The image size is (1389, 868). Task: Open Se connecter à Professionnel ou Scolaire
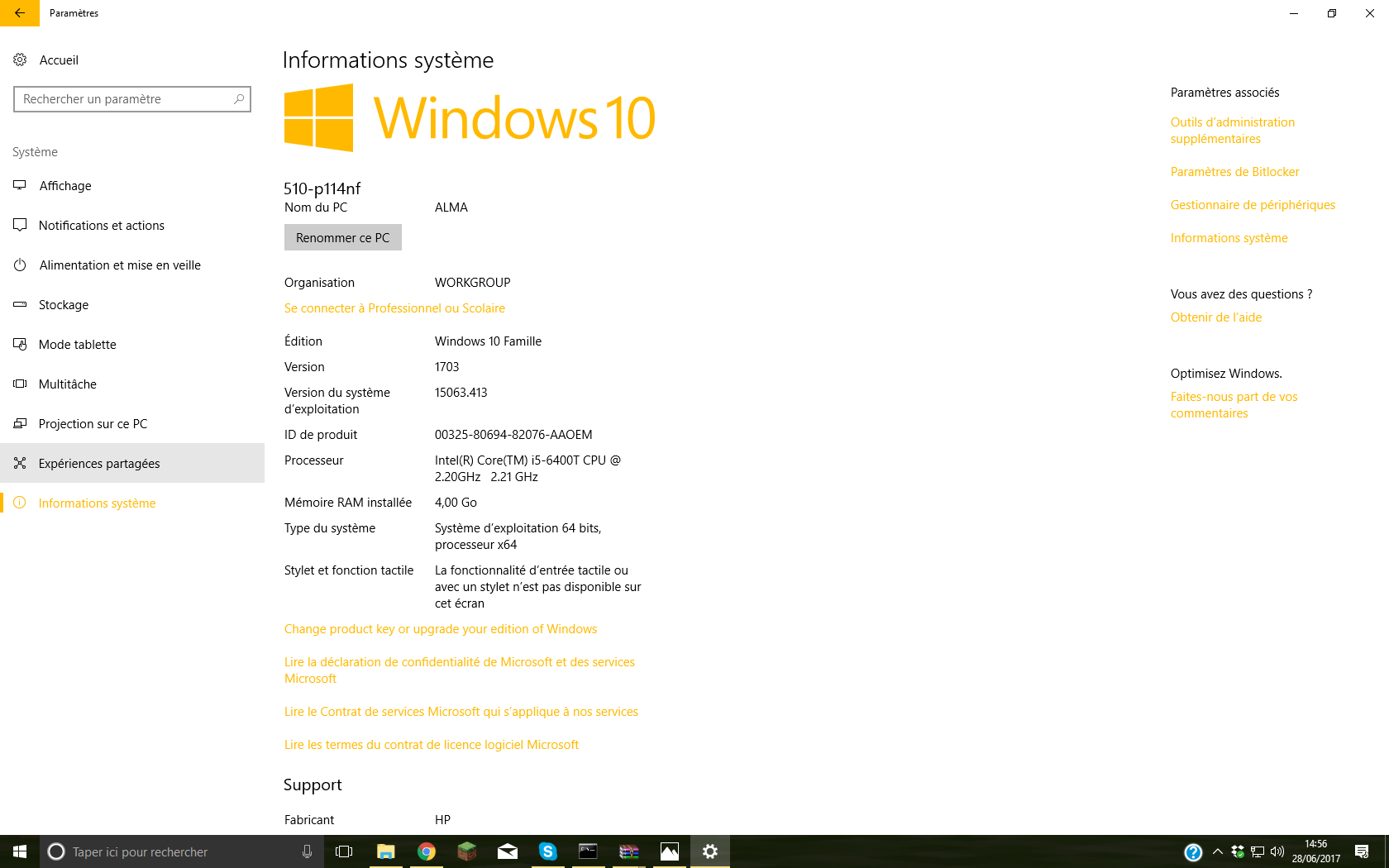coord(394,308)
